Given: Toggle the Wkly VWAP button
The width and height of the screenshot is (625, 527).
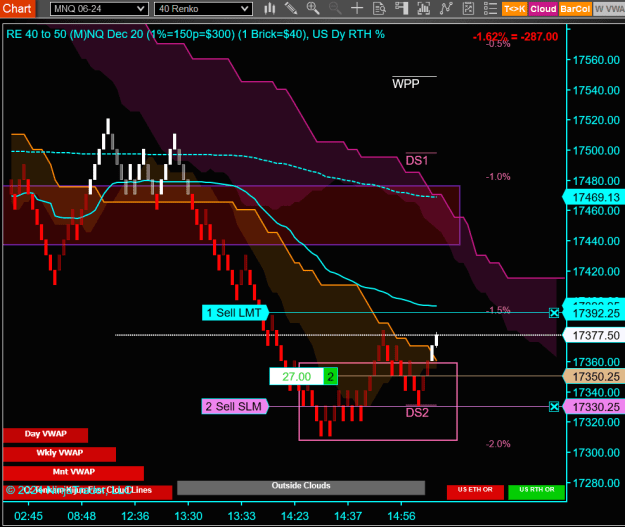Looking at the screenshot, I should click(59, 454).
